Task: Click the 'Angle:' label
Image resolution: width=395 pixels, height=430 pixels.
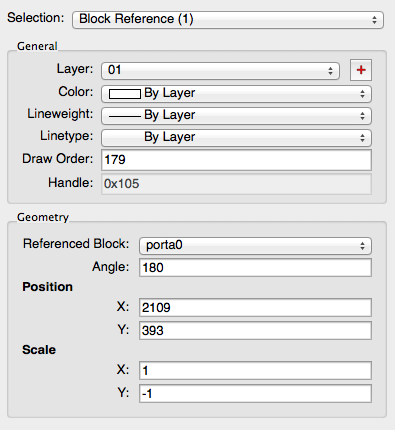Action: [x=111, y=267]
